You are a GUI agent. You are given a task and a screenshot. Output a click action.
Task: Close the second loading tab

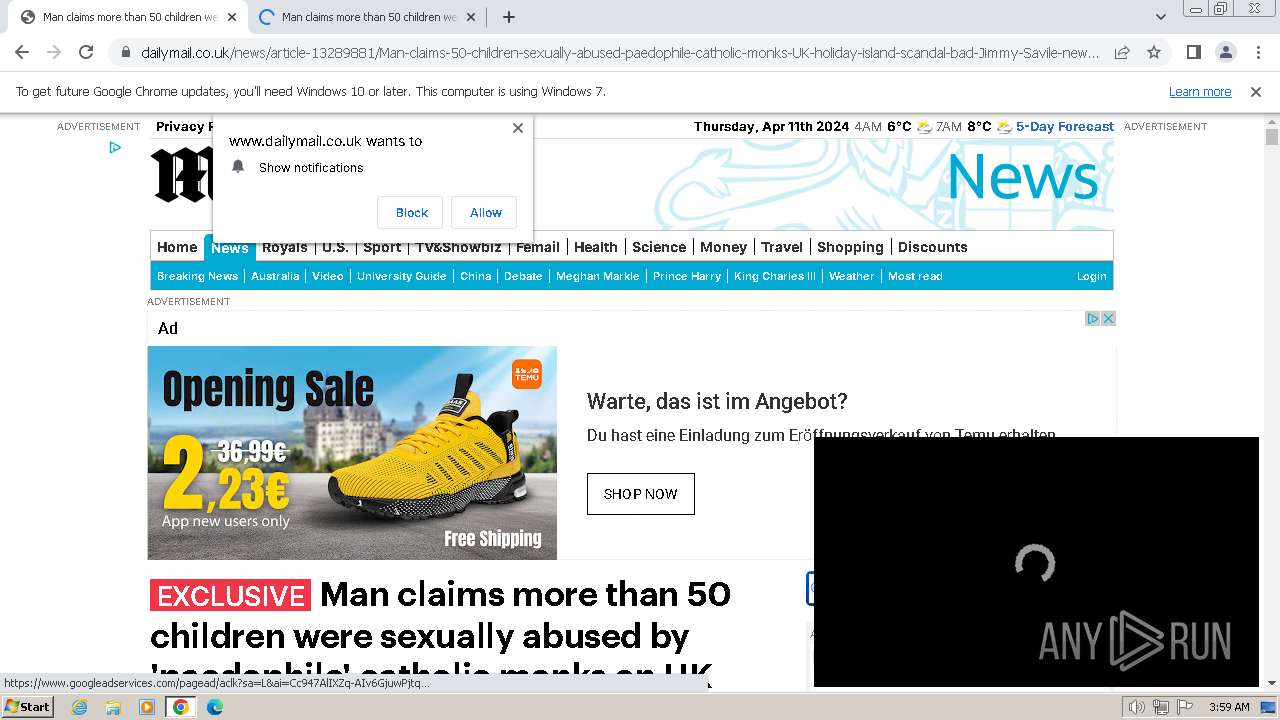point(472,17)
